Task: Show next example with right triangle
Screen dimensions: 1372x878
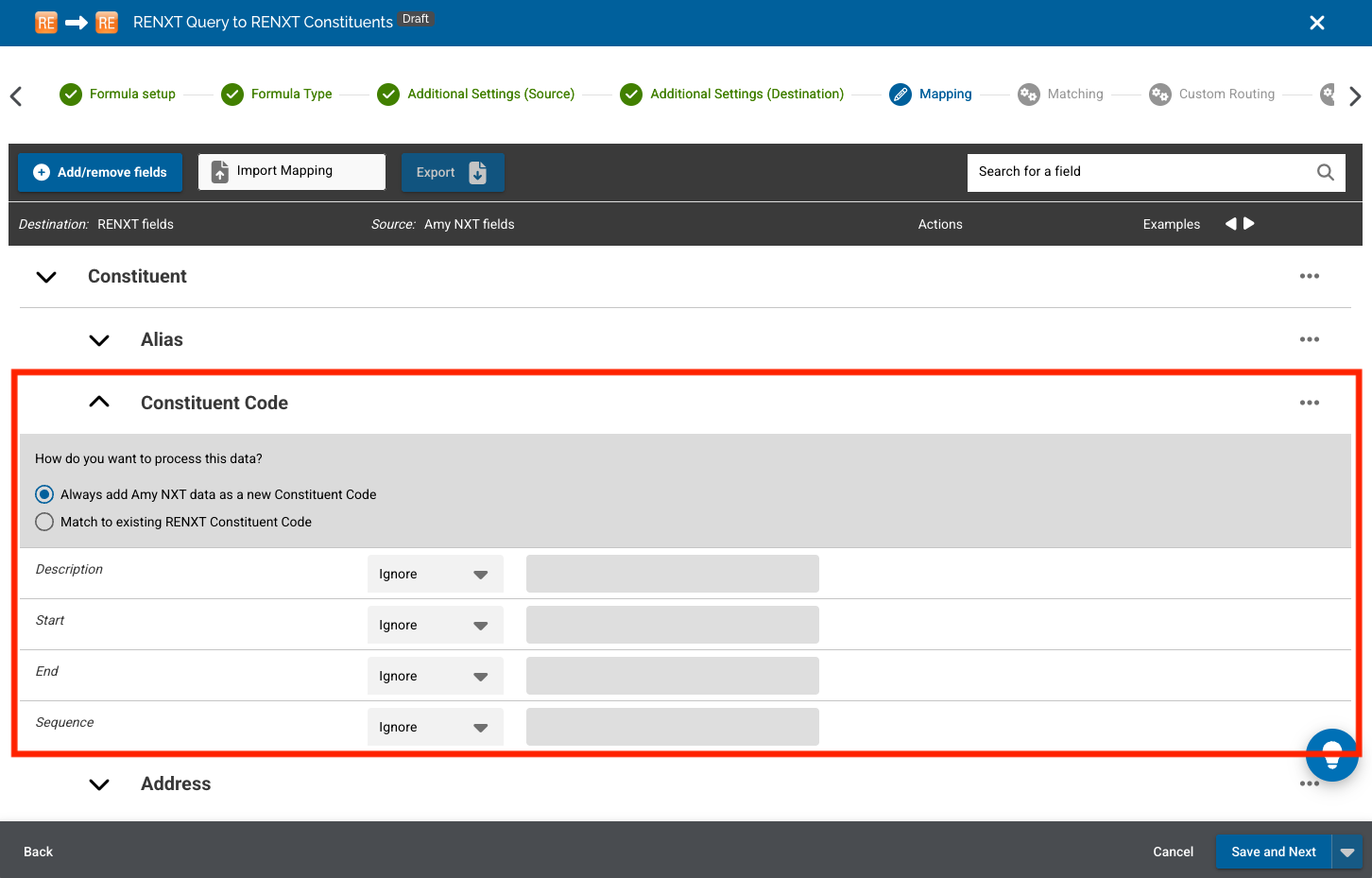Action: pyautogui.click(x=1249, y=224)
